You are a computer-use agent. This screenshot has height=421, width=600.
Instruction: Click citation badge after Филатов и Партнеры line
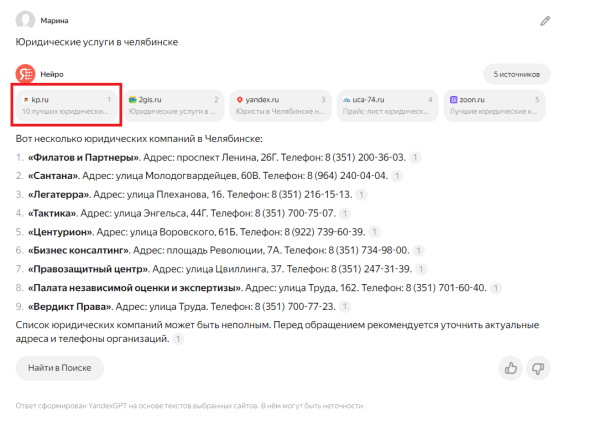pos(416,158)
